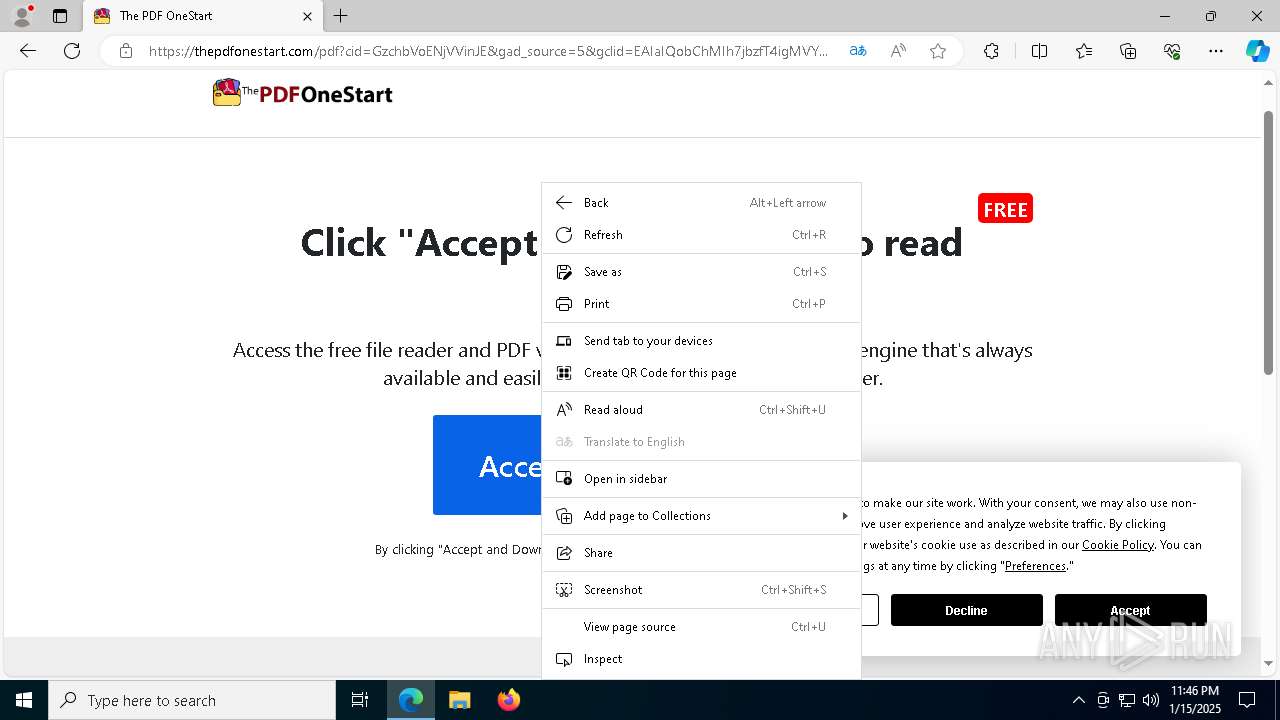Screen dimensions: 1280x720
Task: Open the Cookie Policy link
Action: 1117,545
